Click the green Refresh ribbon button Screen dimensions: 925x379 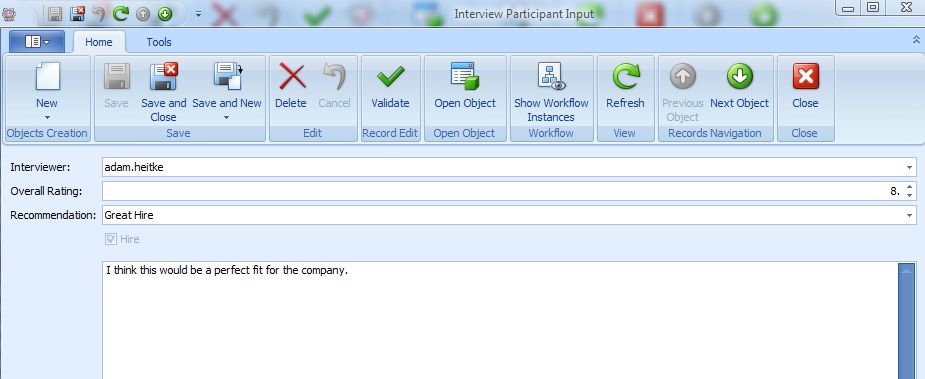(x=625, y=86)
